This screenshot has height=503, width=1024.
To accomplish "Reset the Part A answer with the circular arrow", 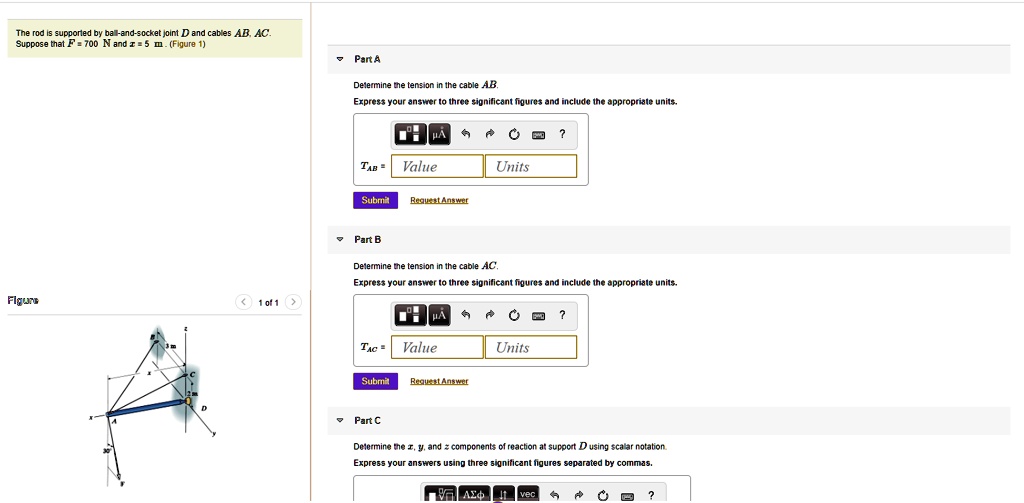I will tap(514, 134).
